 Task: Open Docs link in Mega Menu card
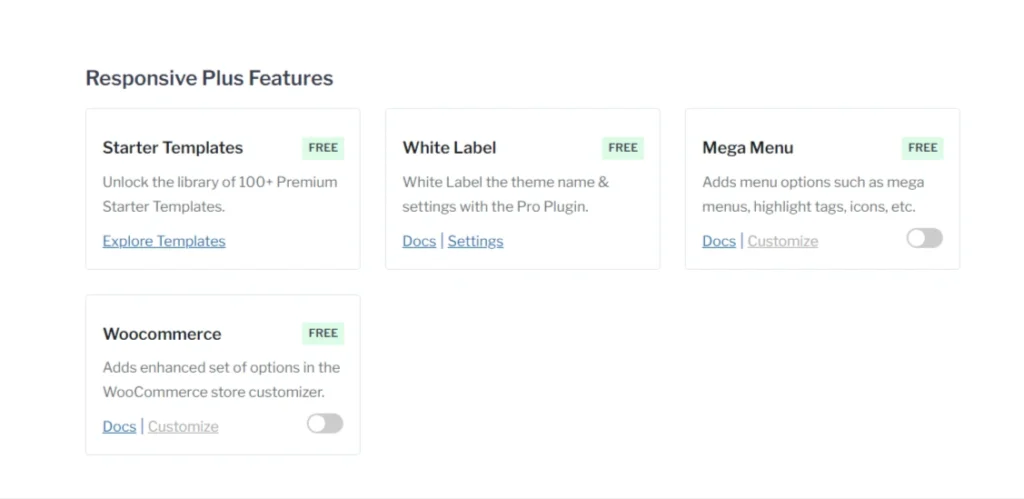(719, 241)
